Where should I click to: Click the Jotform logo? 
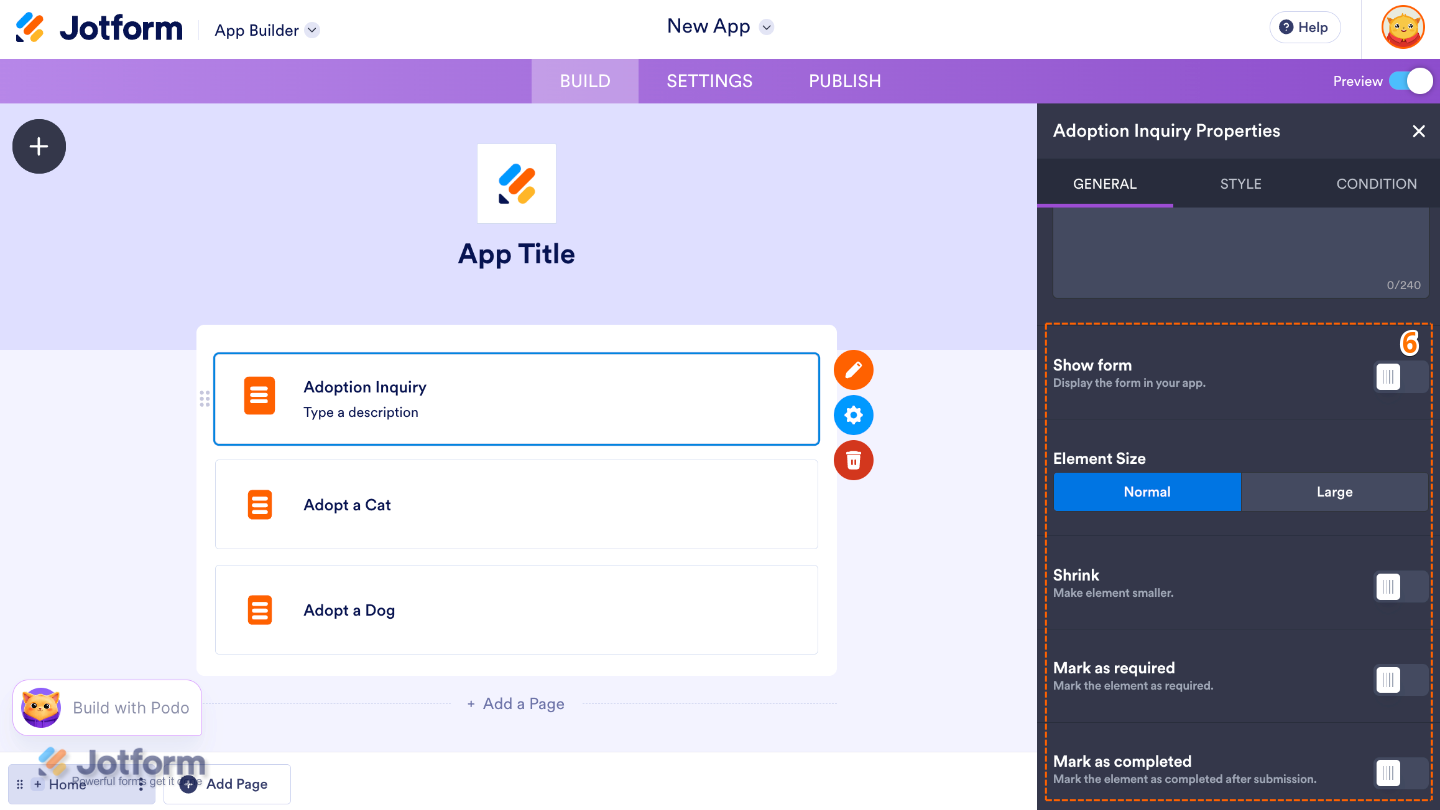tap(98, 27)
